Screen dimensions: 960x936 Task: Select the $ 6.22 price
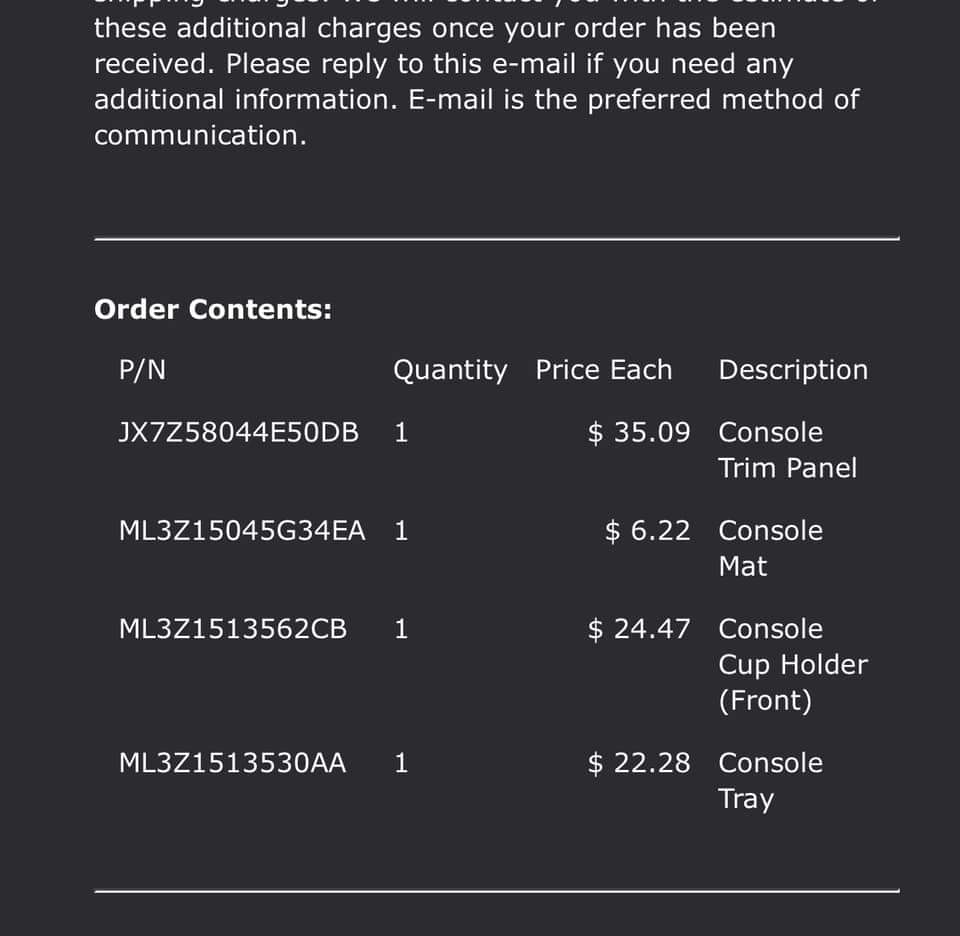(x=647, y=531)
